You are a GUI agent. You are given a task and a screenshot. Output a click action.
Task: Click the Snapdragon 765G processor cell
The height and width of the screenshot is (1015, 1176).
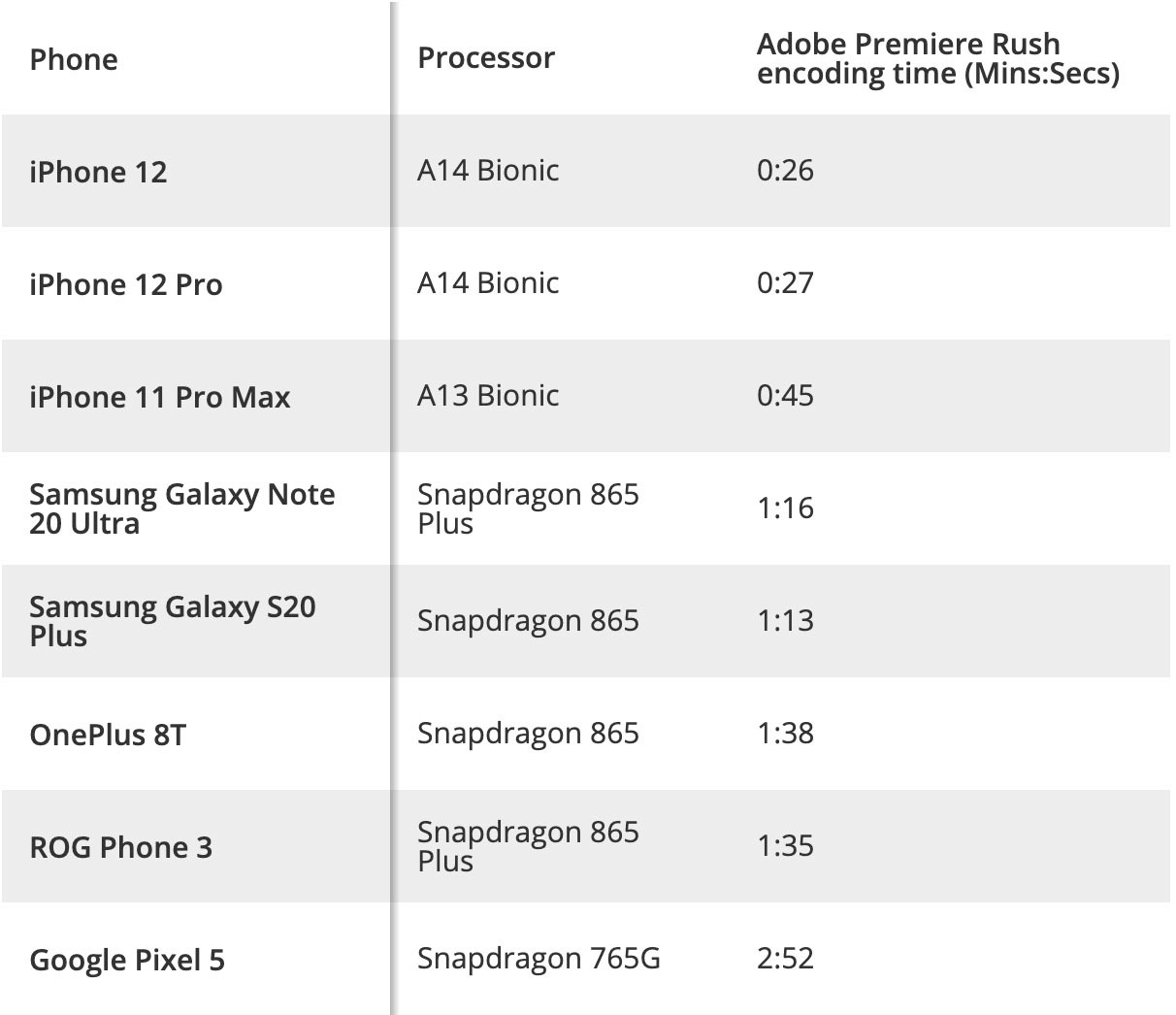point(539,958)
